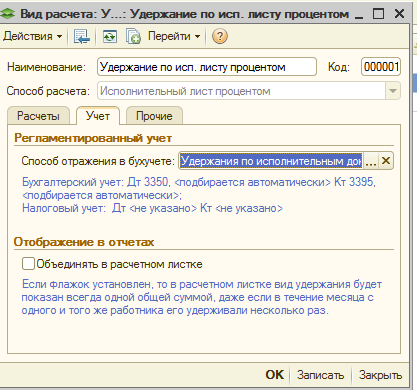
Task: Click the copy-element toolbar icon
Action: click(133, 36)
